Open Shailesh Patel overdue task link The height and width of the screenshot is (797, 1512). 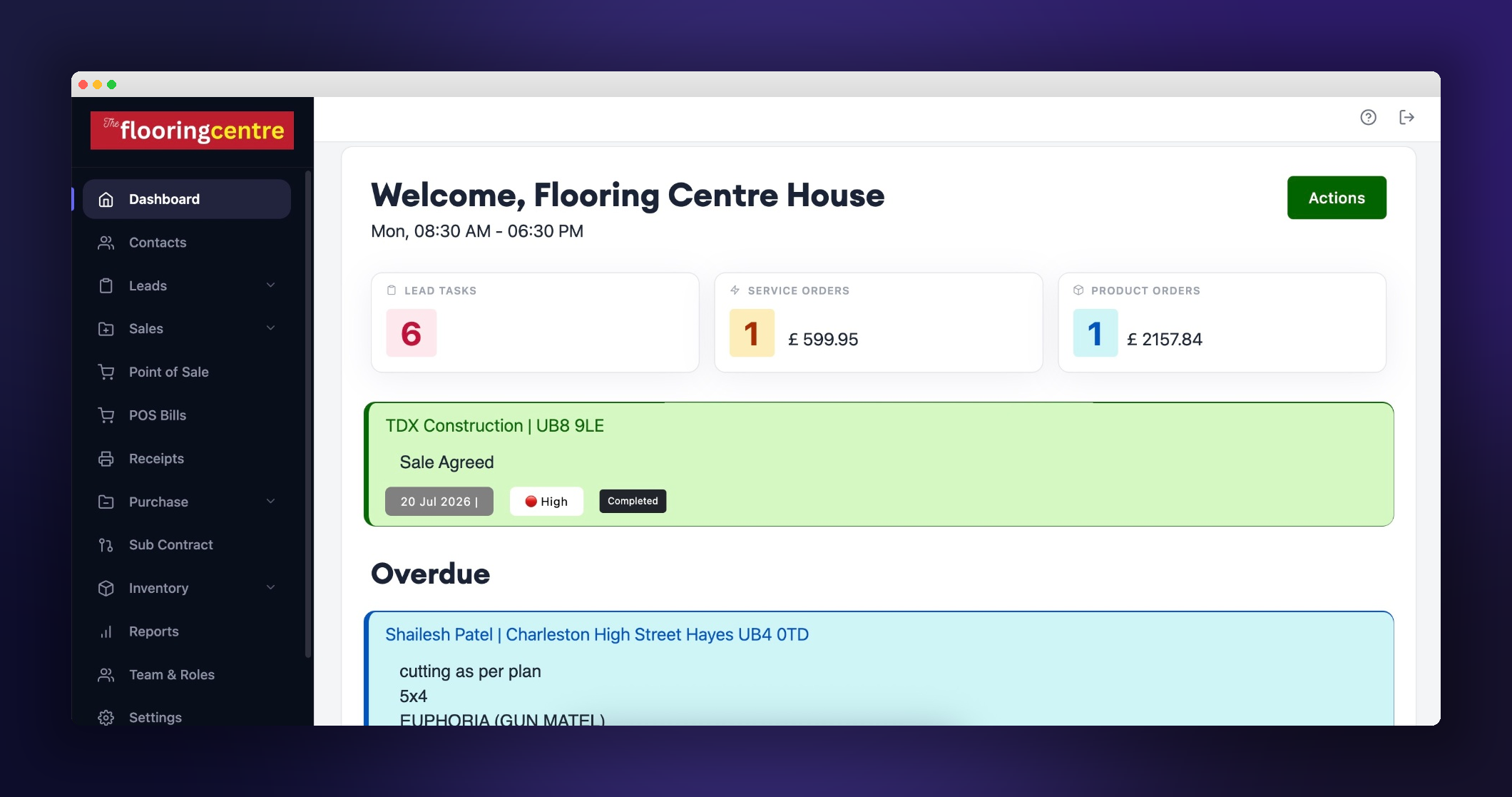coord(597,635)
